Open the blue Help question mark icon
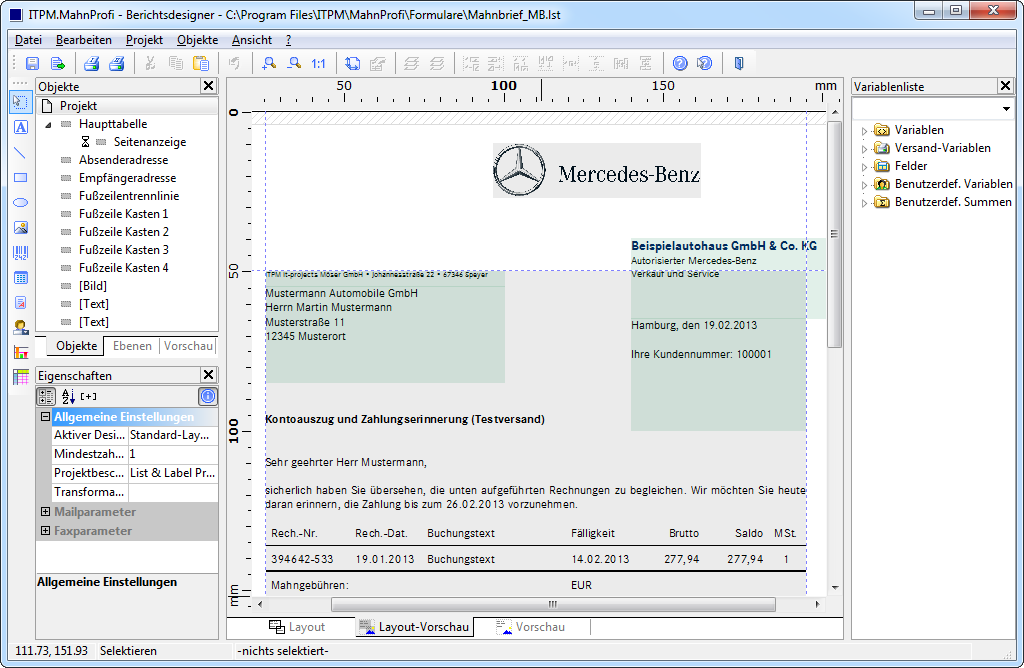The image size is (1024, 668). (680, 63)
